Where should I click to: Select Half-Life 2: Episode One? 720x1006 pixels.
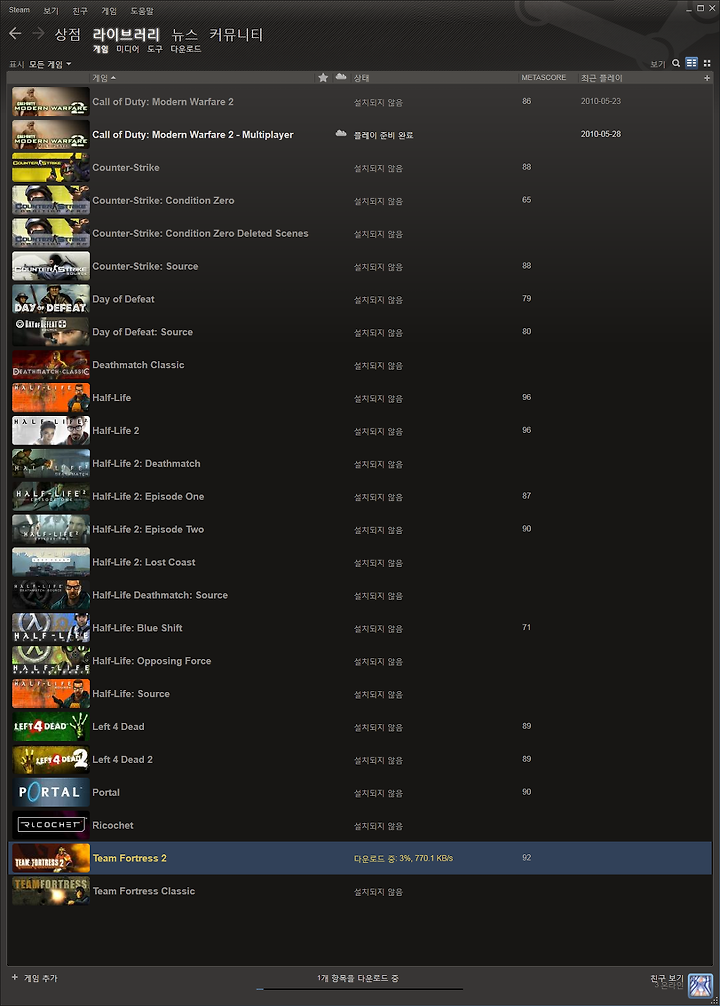[148, 497]
